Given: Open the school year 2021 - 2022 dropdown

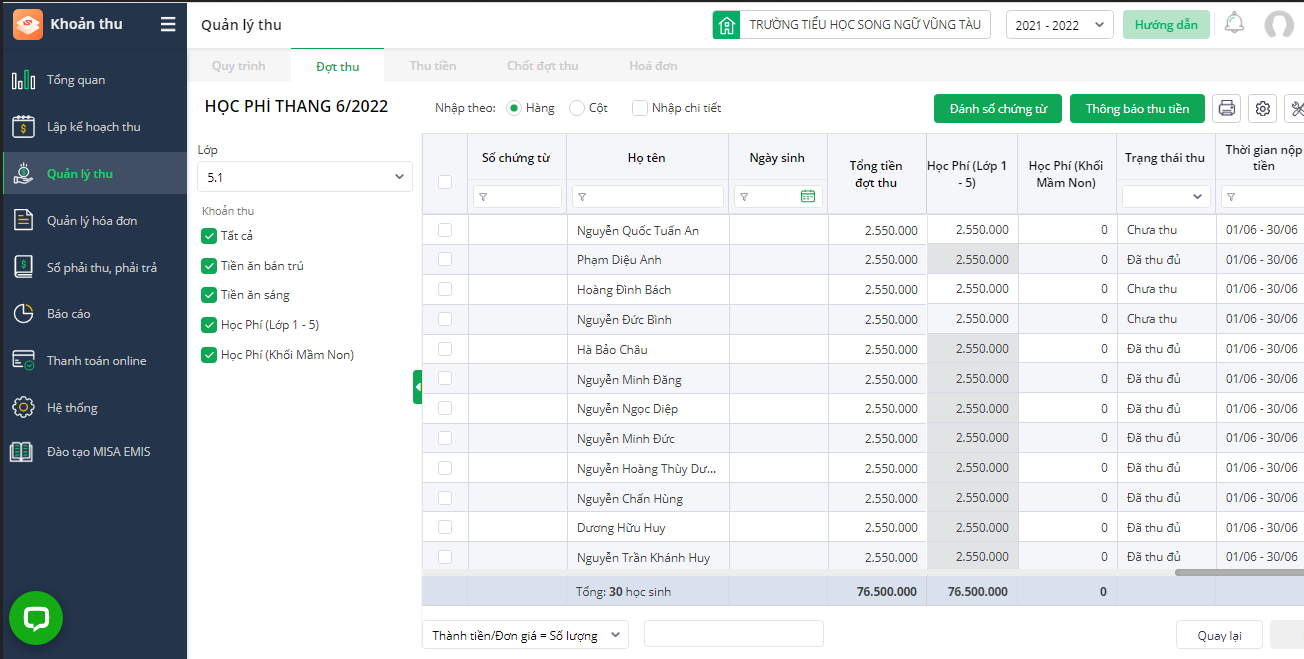Looking at the screenshot, I should [x=1059, y=25].
